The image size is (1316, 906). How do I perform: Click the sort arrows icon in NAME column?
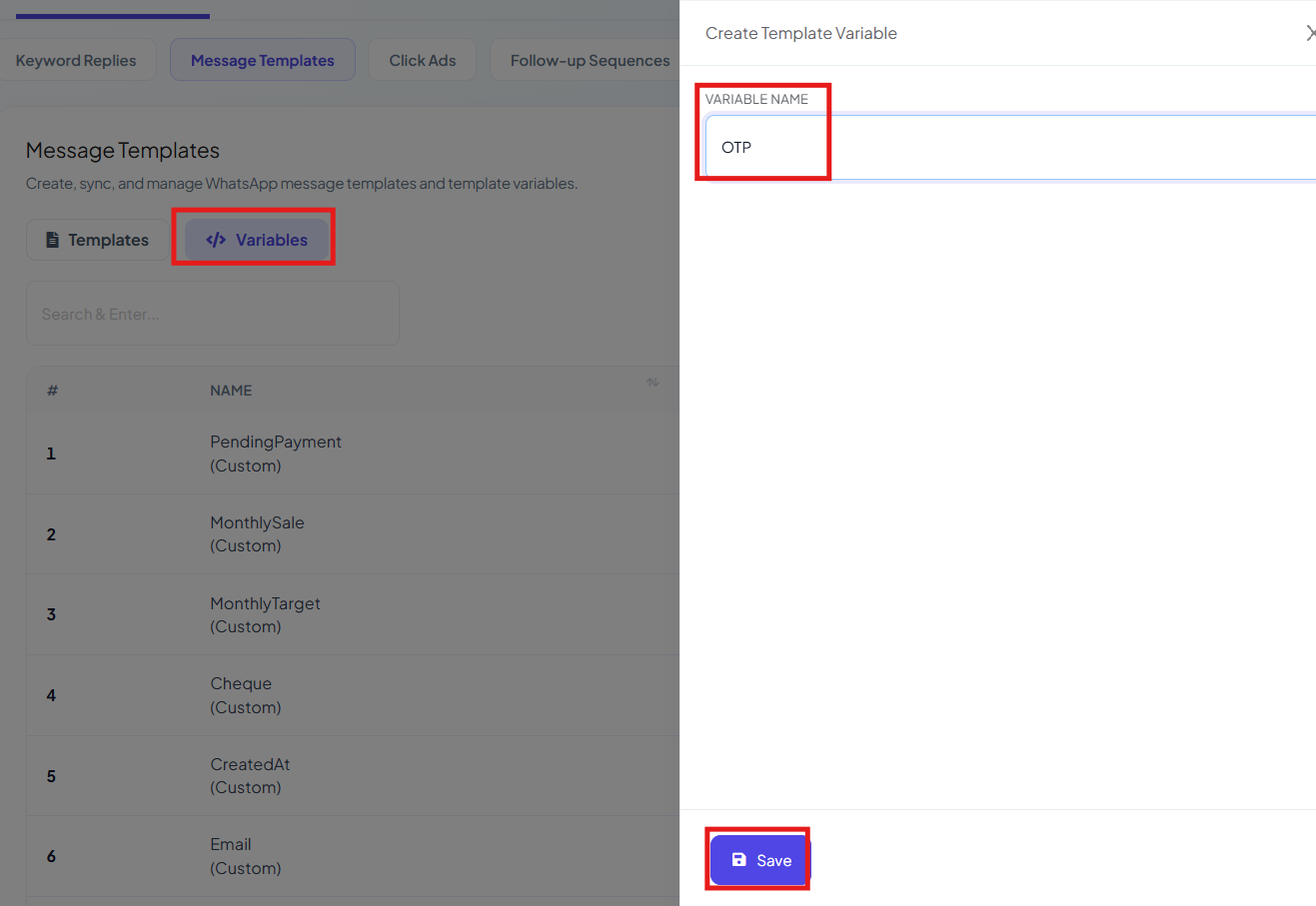point(653,383)
